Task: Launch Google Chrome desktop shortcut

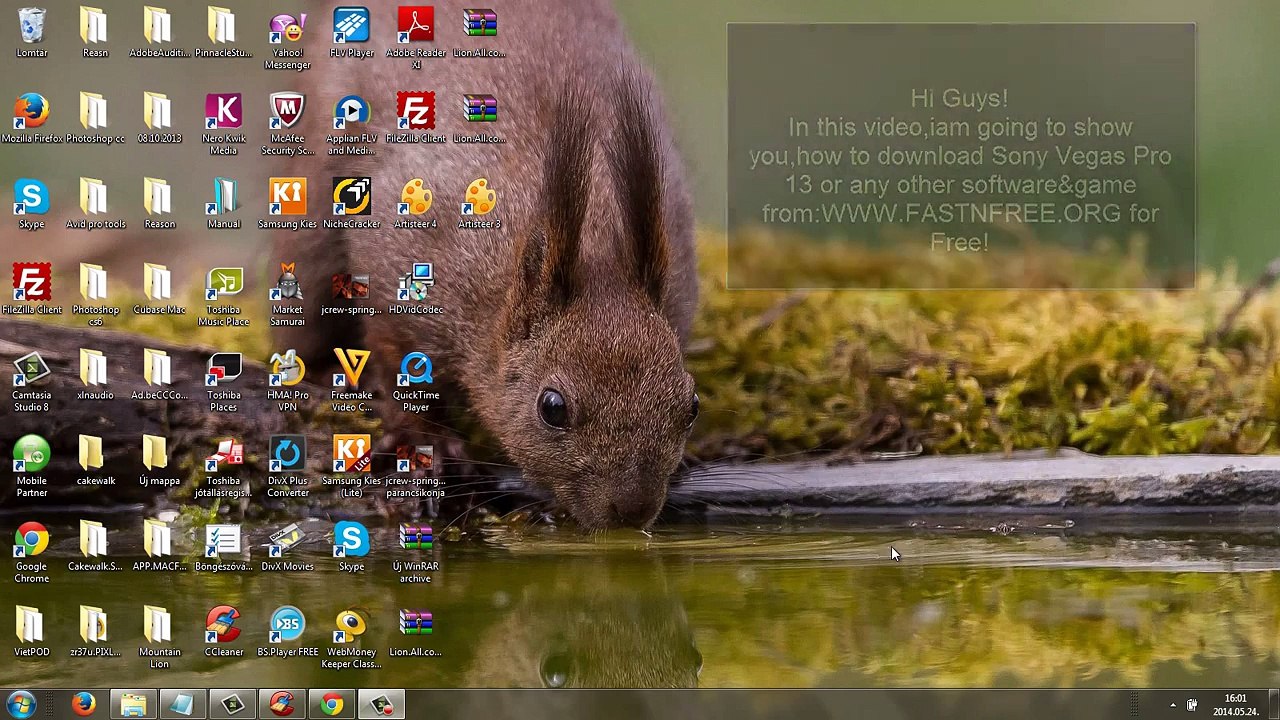Action: (x=32, y=553)
